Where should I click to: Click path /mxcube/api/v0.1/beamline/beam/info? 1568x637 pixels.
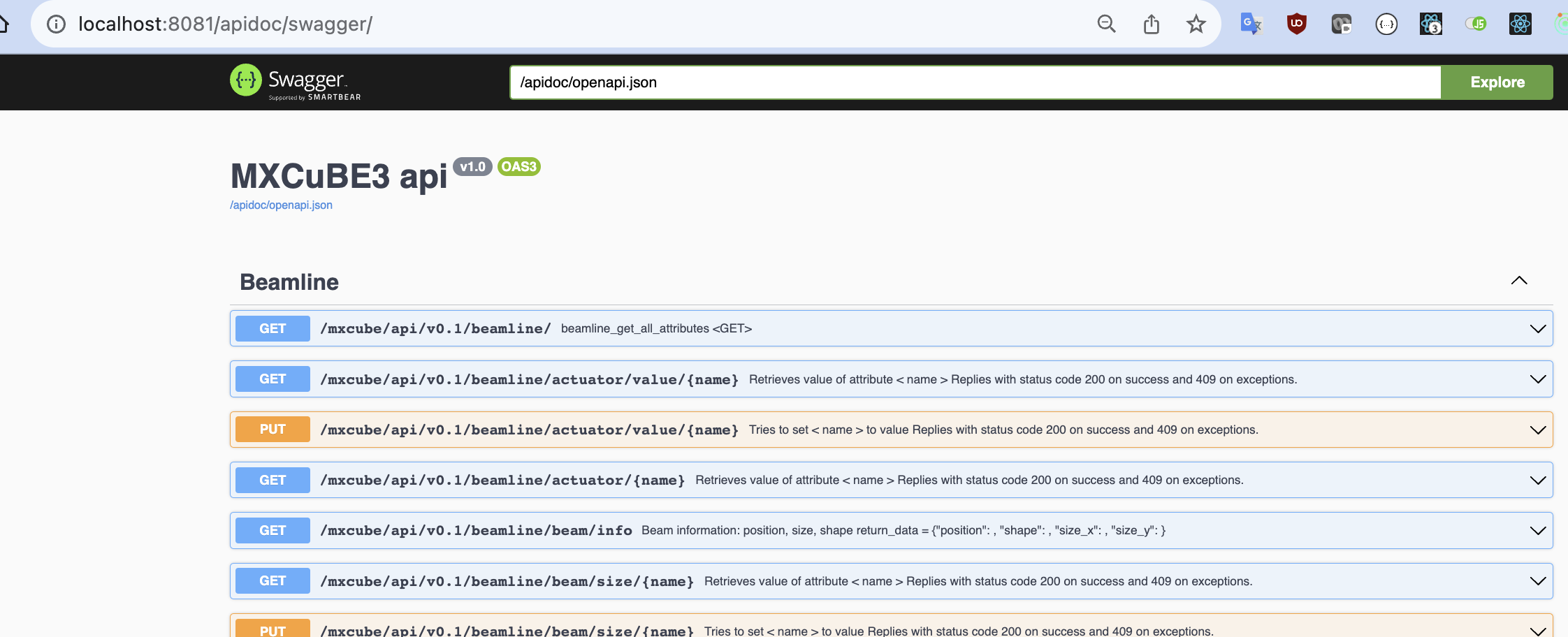click(x=476, y=530)
